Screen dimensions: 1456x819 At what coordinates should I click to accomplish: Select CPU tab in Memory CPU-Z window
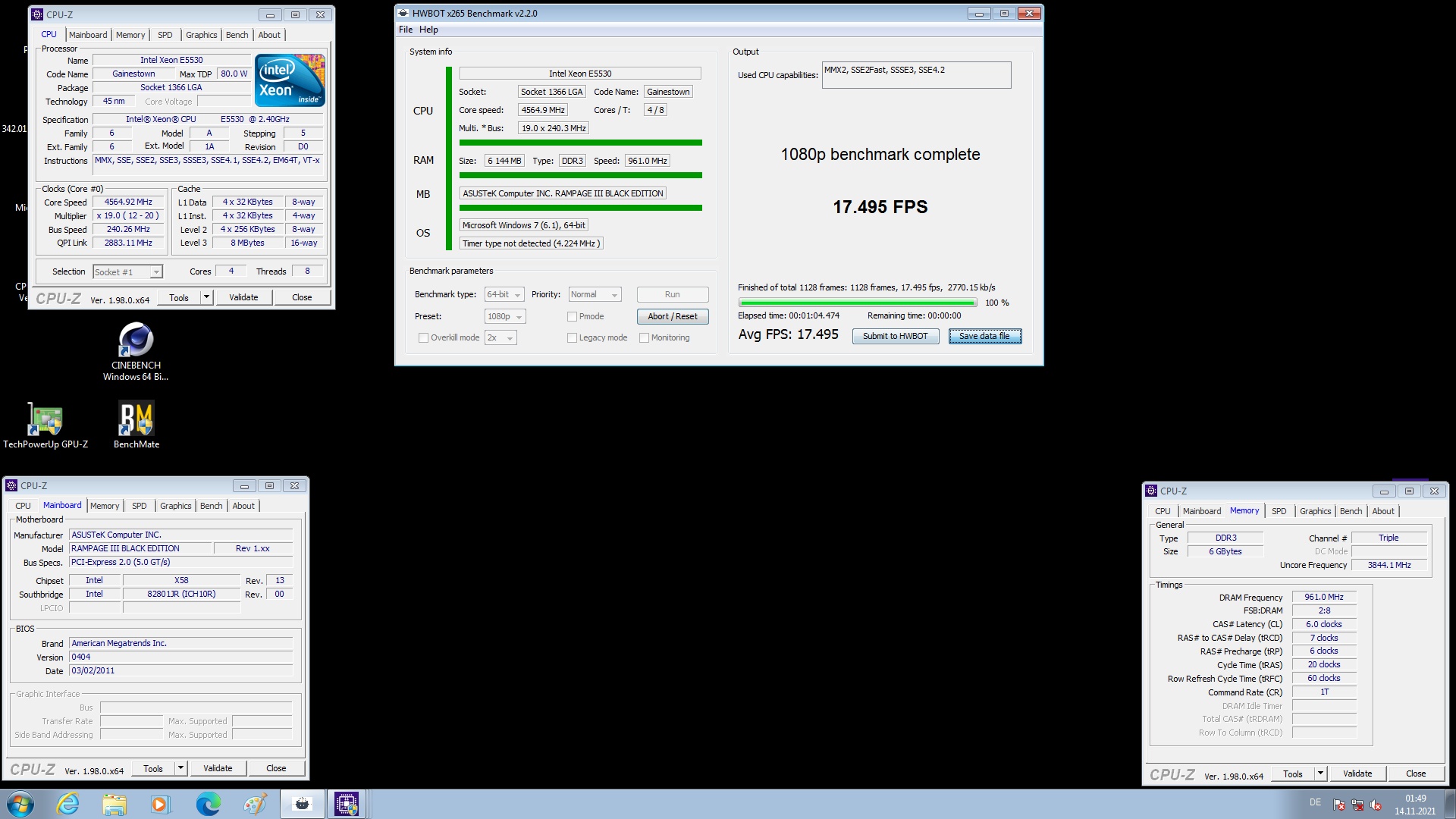[1163, 511]
